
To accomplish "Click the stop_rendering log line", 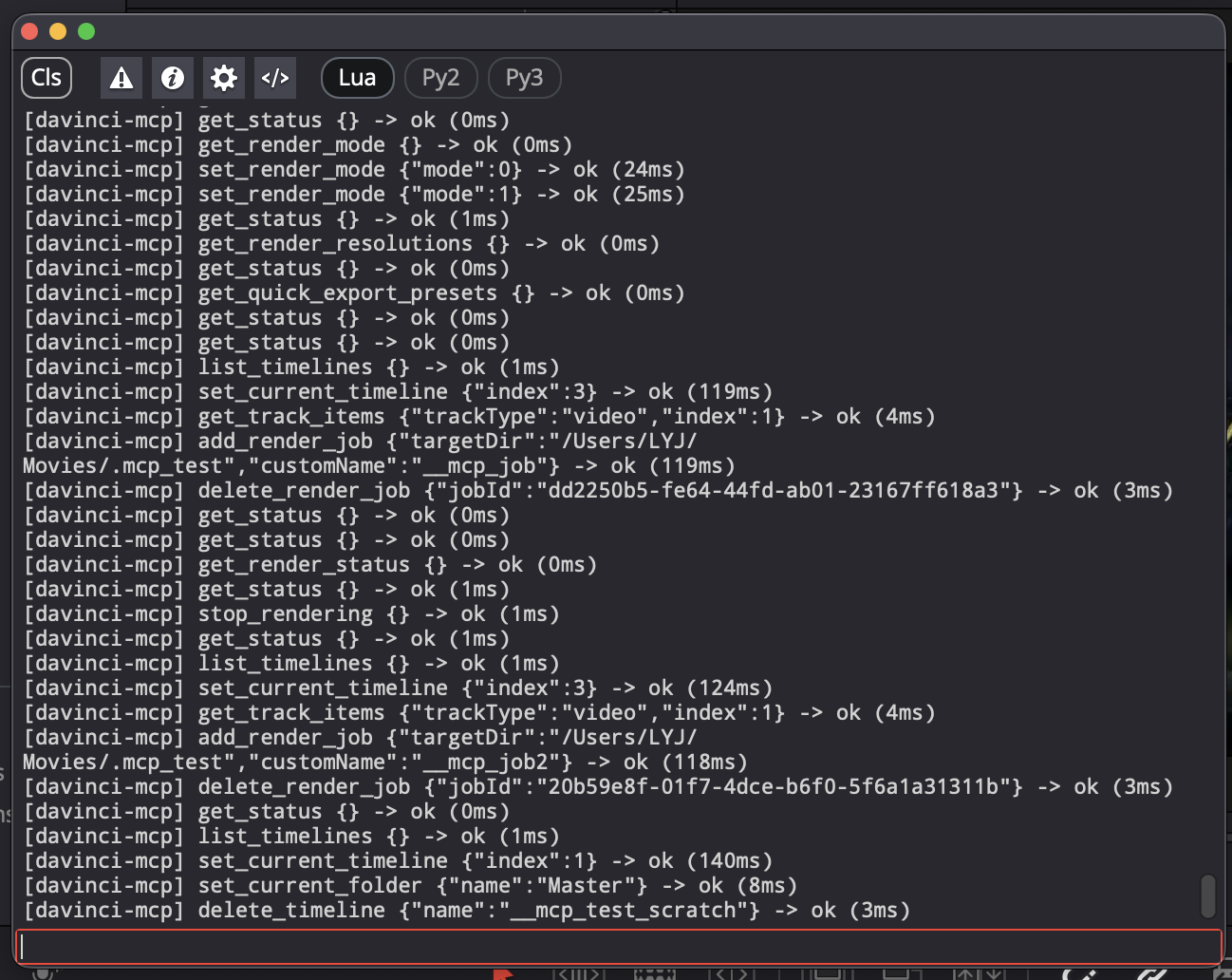I will (291, 614).
